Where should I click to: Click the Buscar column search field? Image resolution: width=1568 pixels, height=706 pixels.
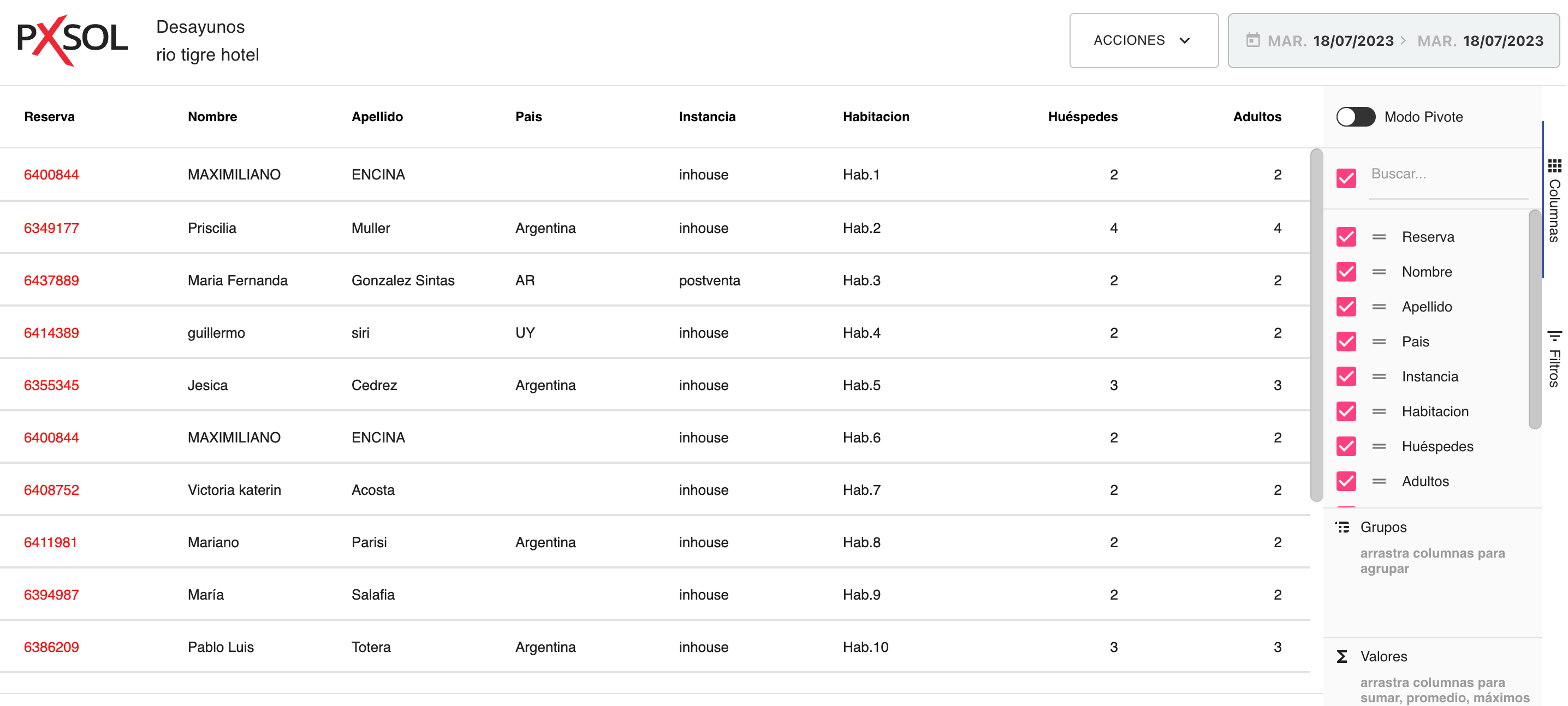point(1447,174)
